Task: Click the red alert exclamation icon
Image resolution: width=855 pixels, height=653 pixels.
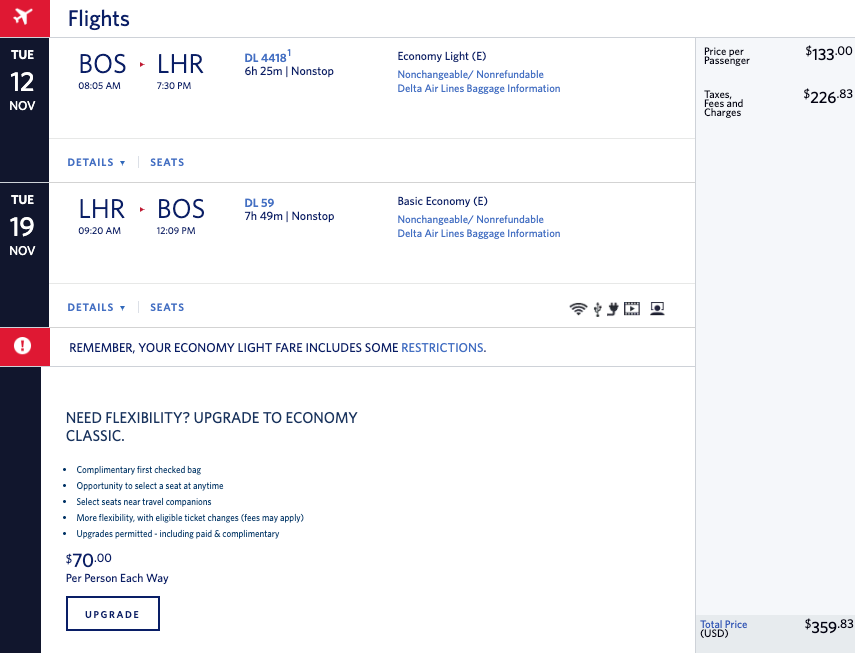Action: tap(22, 346)
